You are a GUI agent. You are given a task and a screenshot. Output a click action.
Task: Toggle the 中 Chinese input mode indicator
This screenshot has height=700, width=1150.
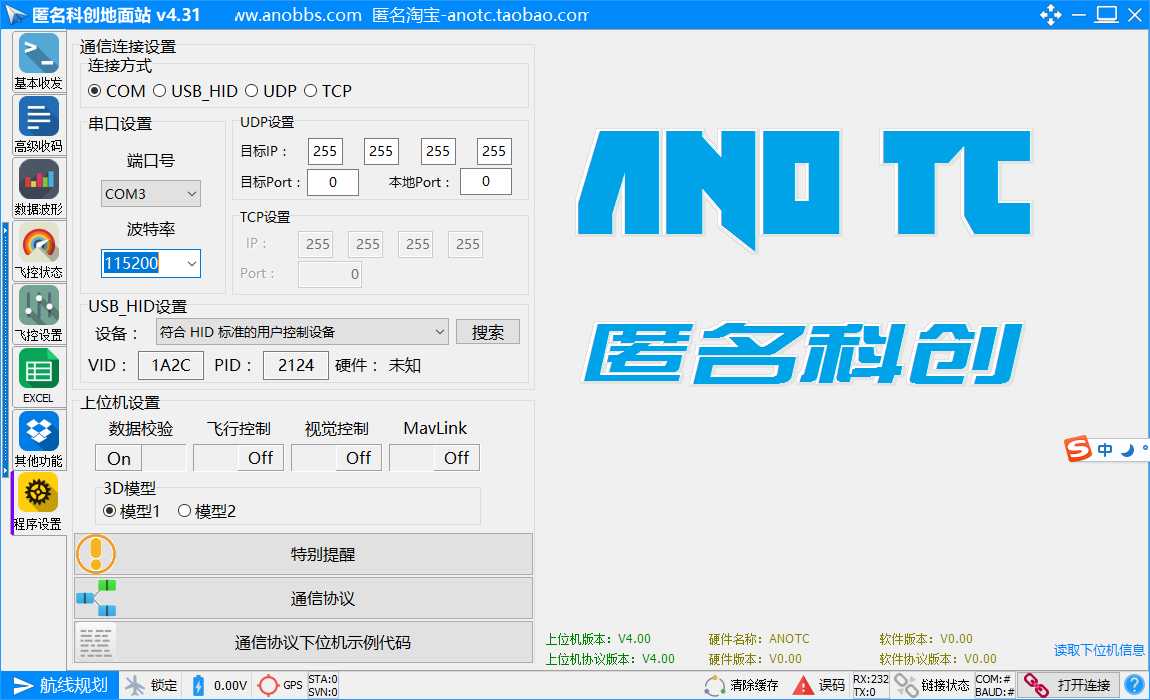[1105, 449]
